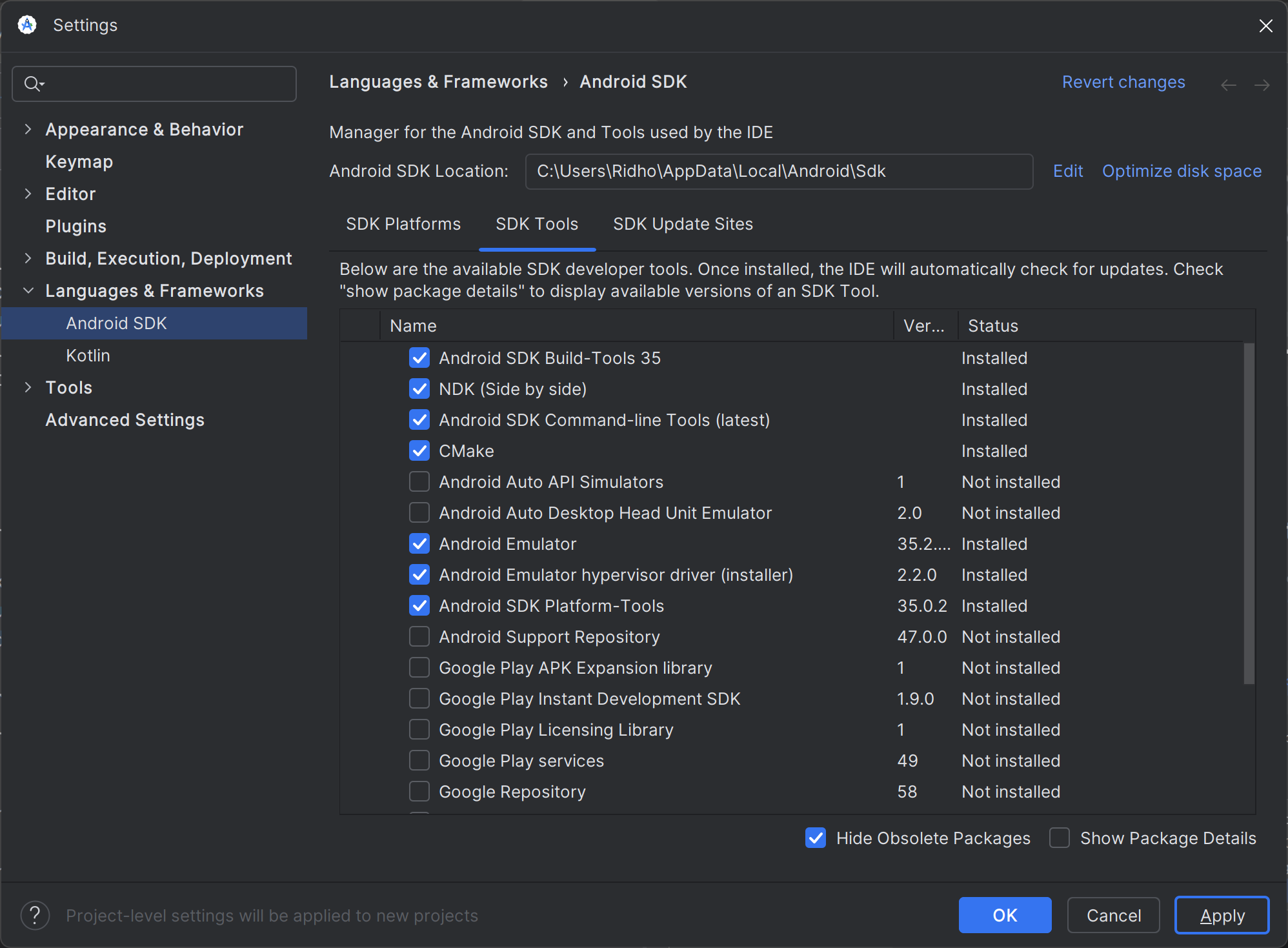The image size is (1288, 948).
Task: Click the SDK tools list scrollbar
Action: (1249, 513)
